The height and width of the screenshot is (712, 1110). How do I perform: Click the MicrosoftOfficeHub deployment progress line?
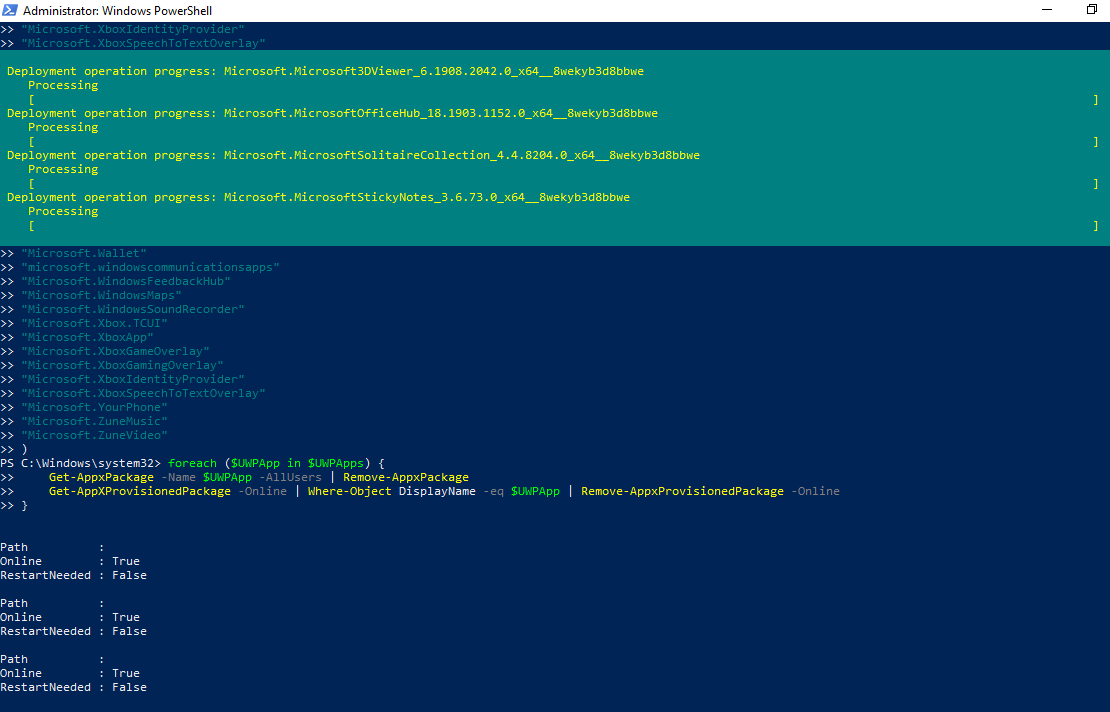point(332,114)
